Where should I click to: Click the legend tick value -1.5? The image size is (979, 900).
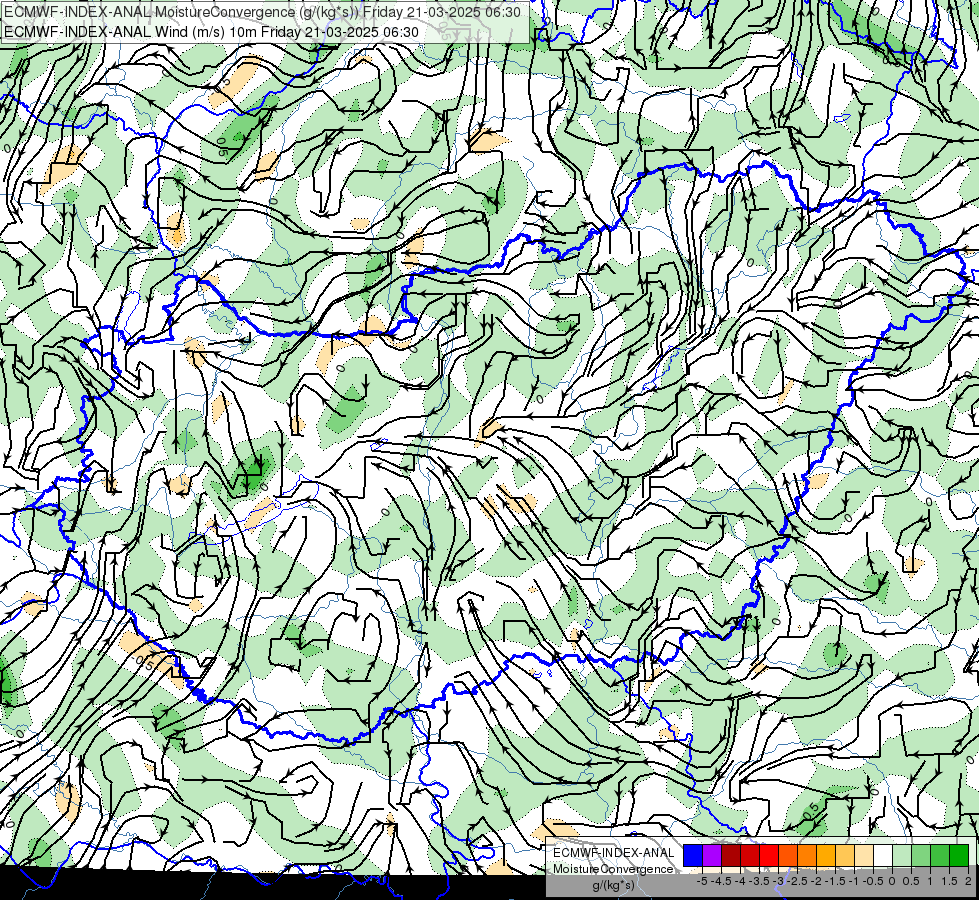[x=835, y=881]
